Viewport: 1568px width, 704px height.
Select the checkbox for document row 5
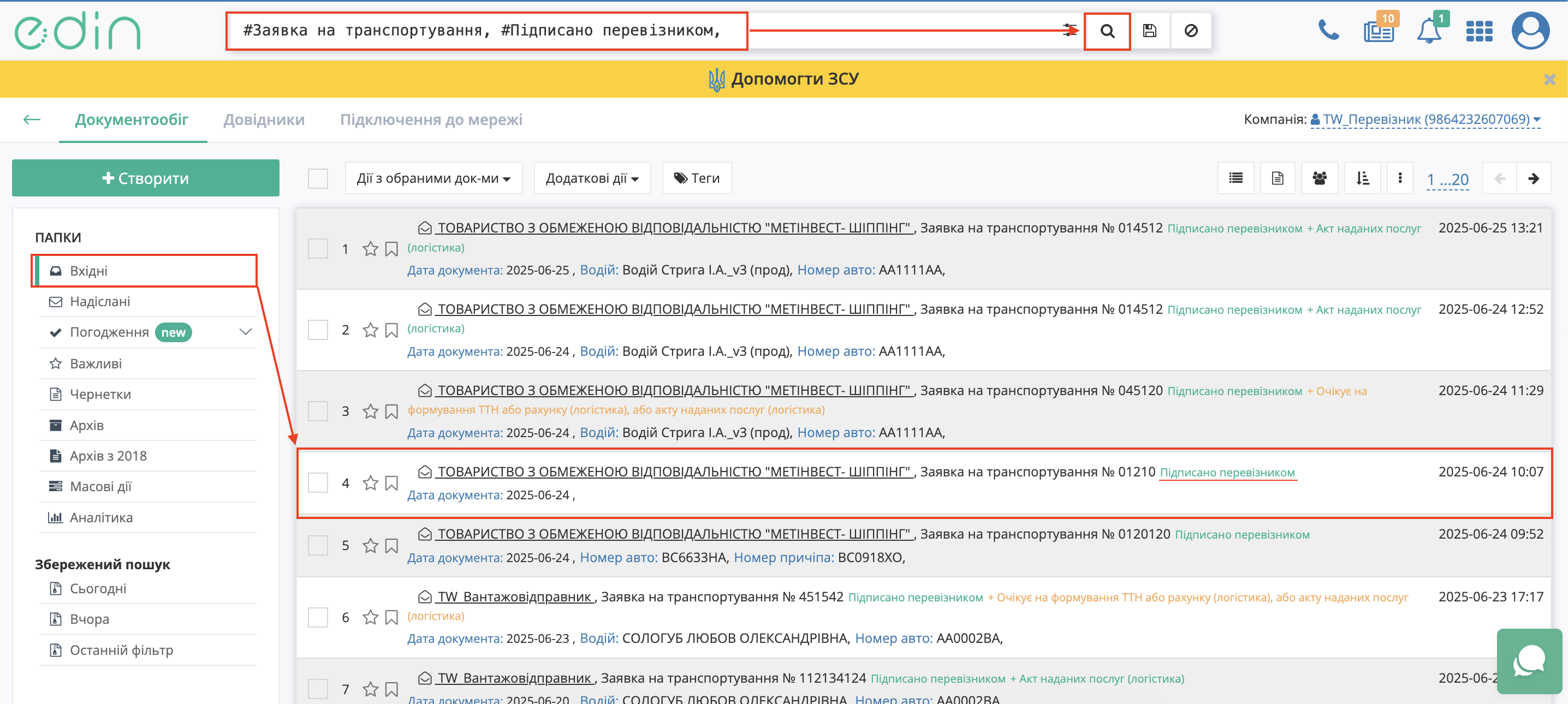point(318,546)
